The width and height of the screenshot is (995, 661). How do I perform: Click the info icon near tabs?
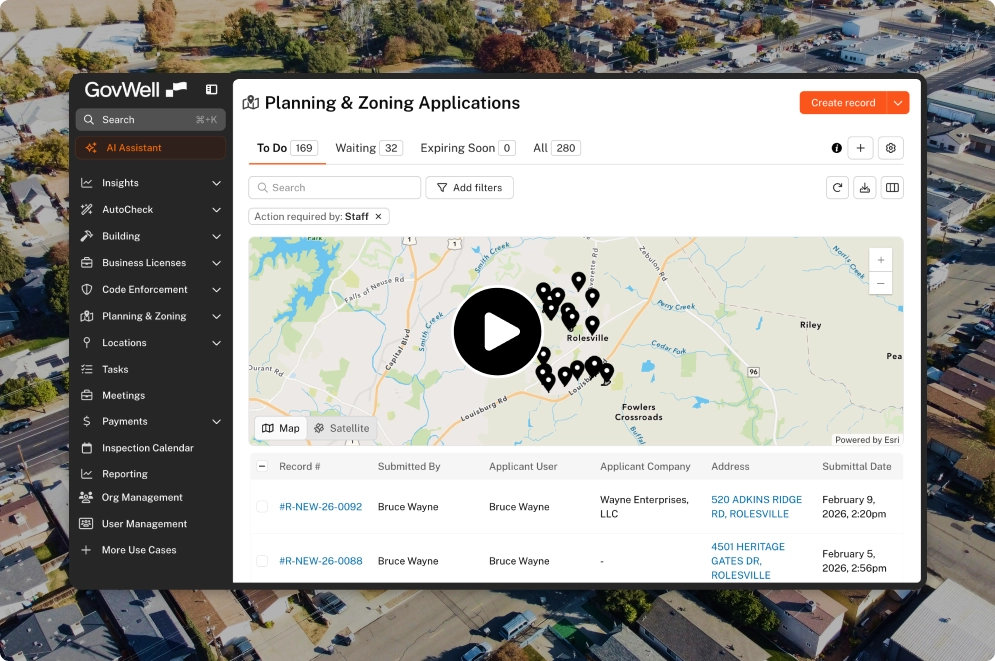(836, 148)
